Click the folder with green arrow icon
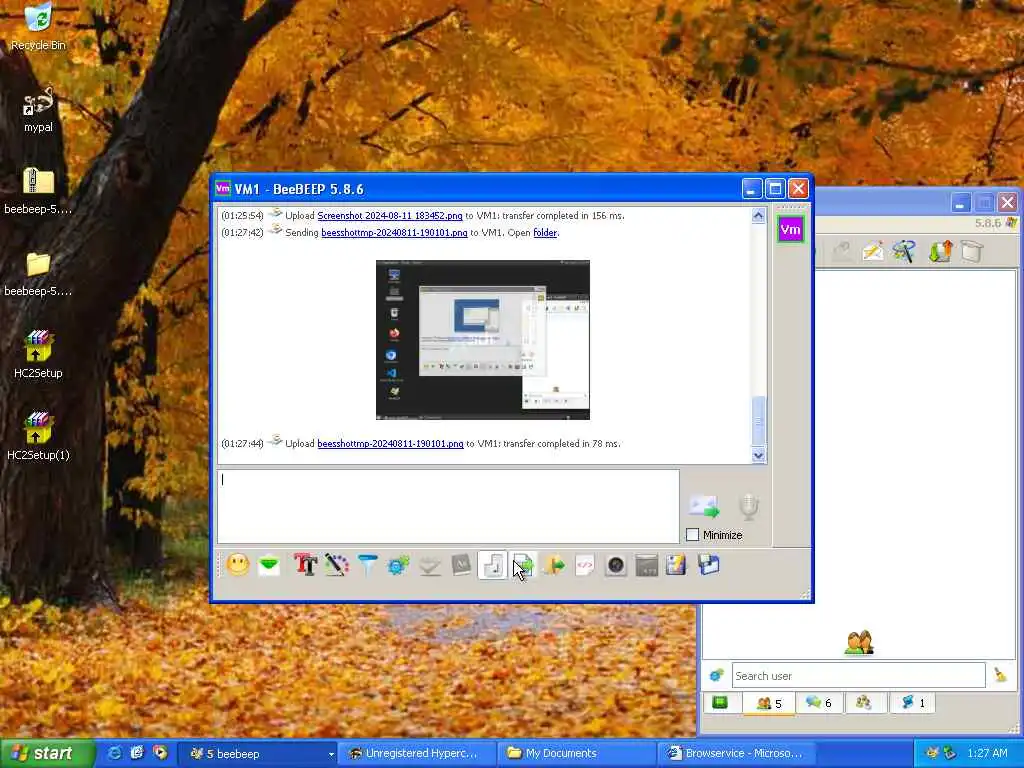Image resolution: width=1024 pixels, height=768 pixels. coord(554,565)
